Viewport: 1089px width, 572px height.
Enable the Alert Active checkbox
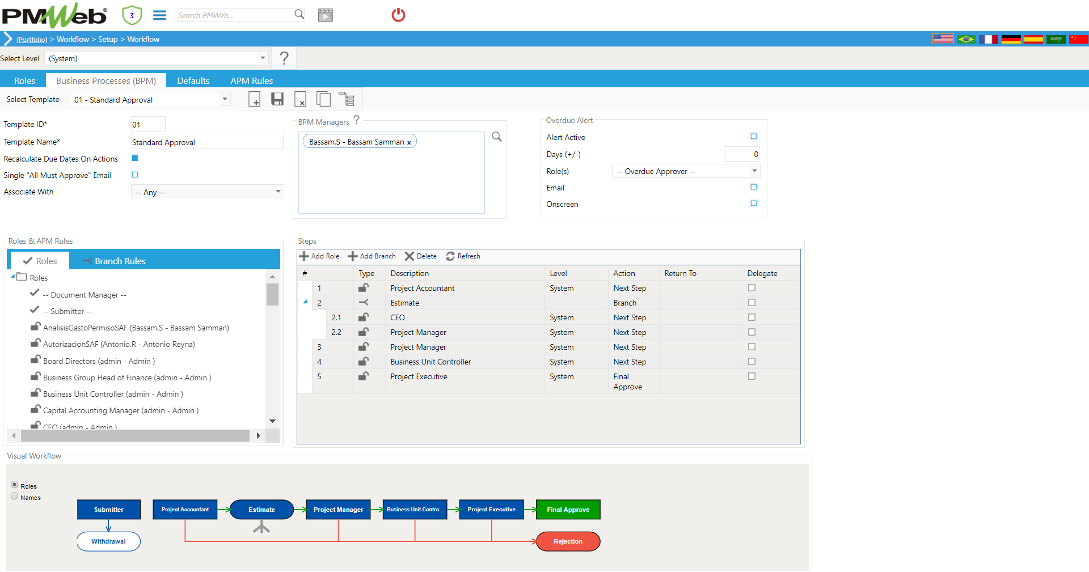click(754, 137)
